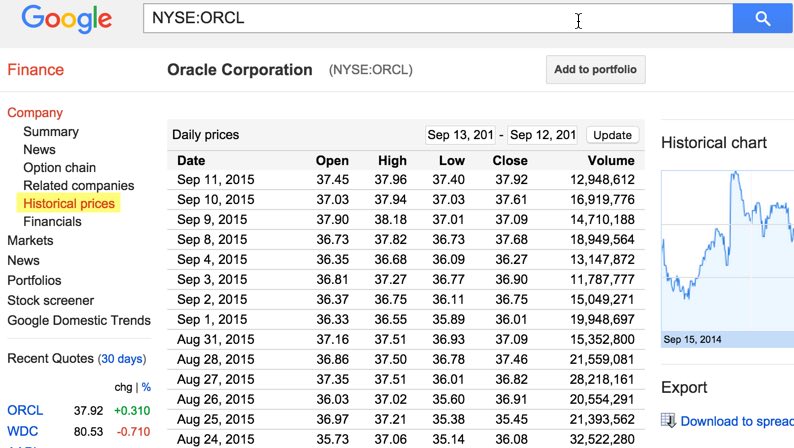
Task: Click volume value 12,948,612
Action: coord(602,180)
